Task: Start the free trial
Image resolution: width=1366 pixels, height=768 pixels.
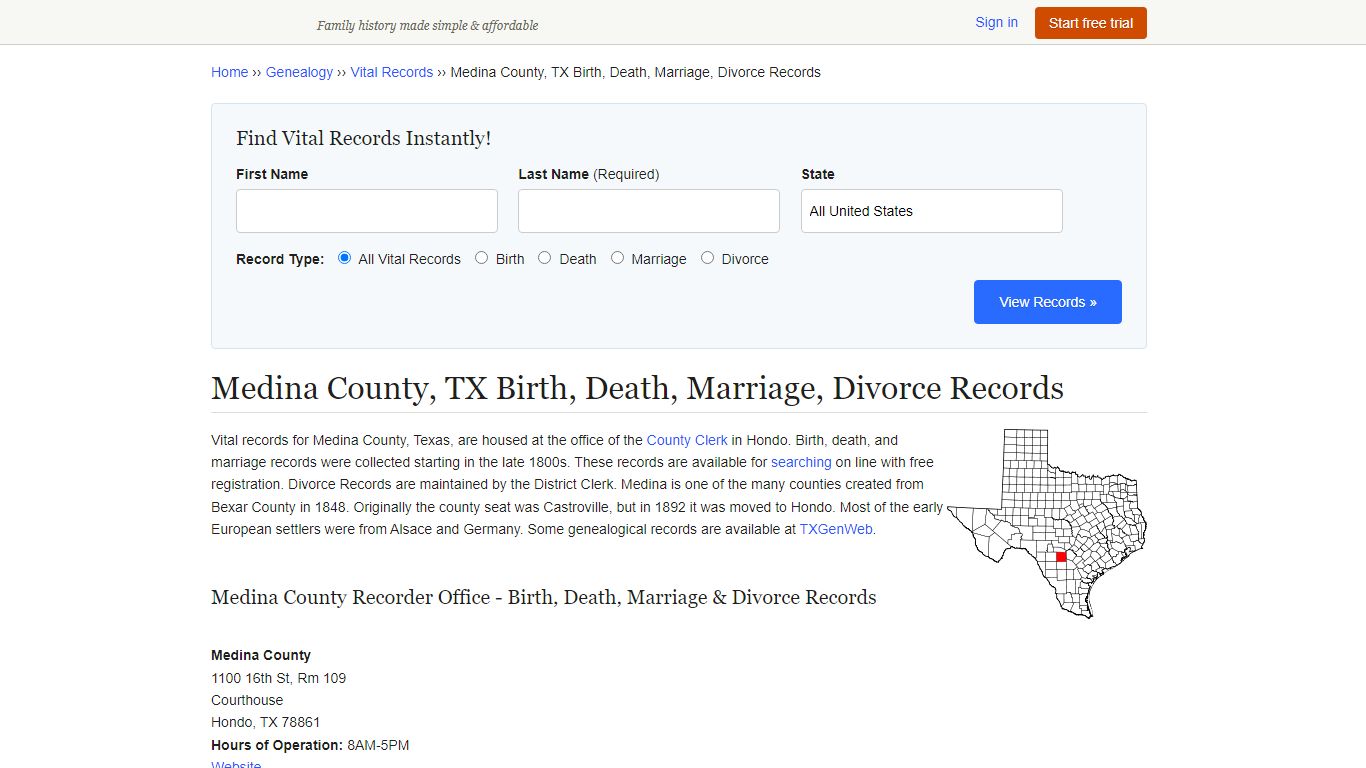Action: [1091, 23]
